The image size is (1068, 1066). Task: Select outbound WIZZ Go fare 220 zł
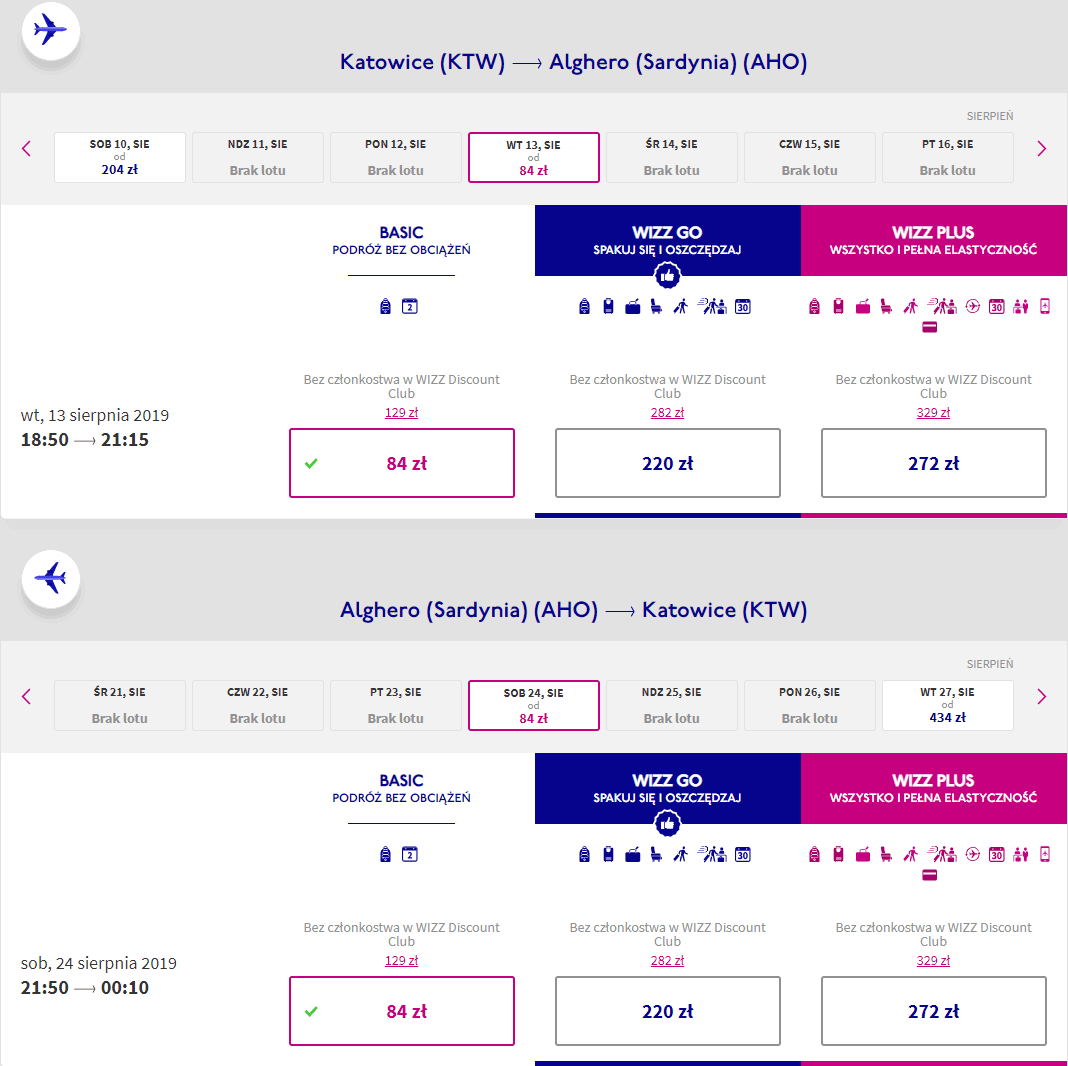coord(667,463)
